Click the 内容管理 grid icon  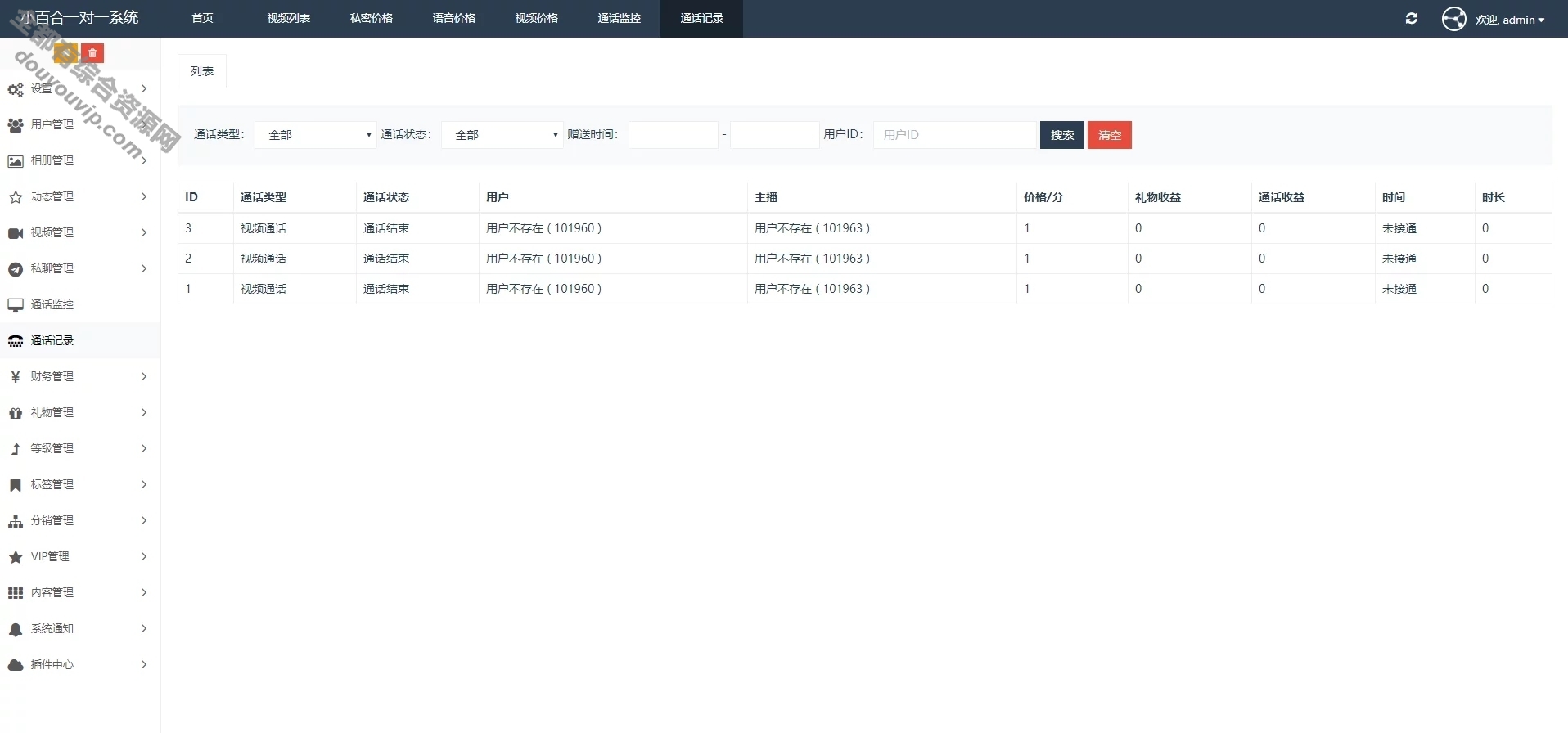(16, 593)
